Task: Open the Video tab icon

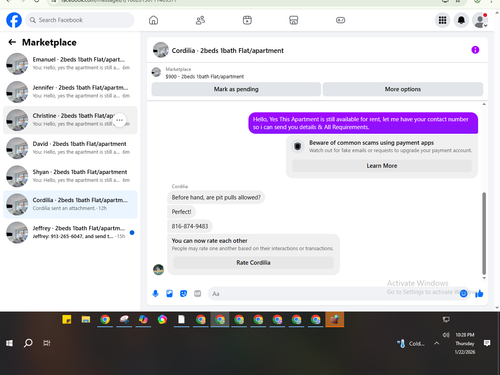Action: [x=247, y=20]
